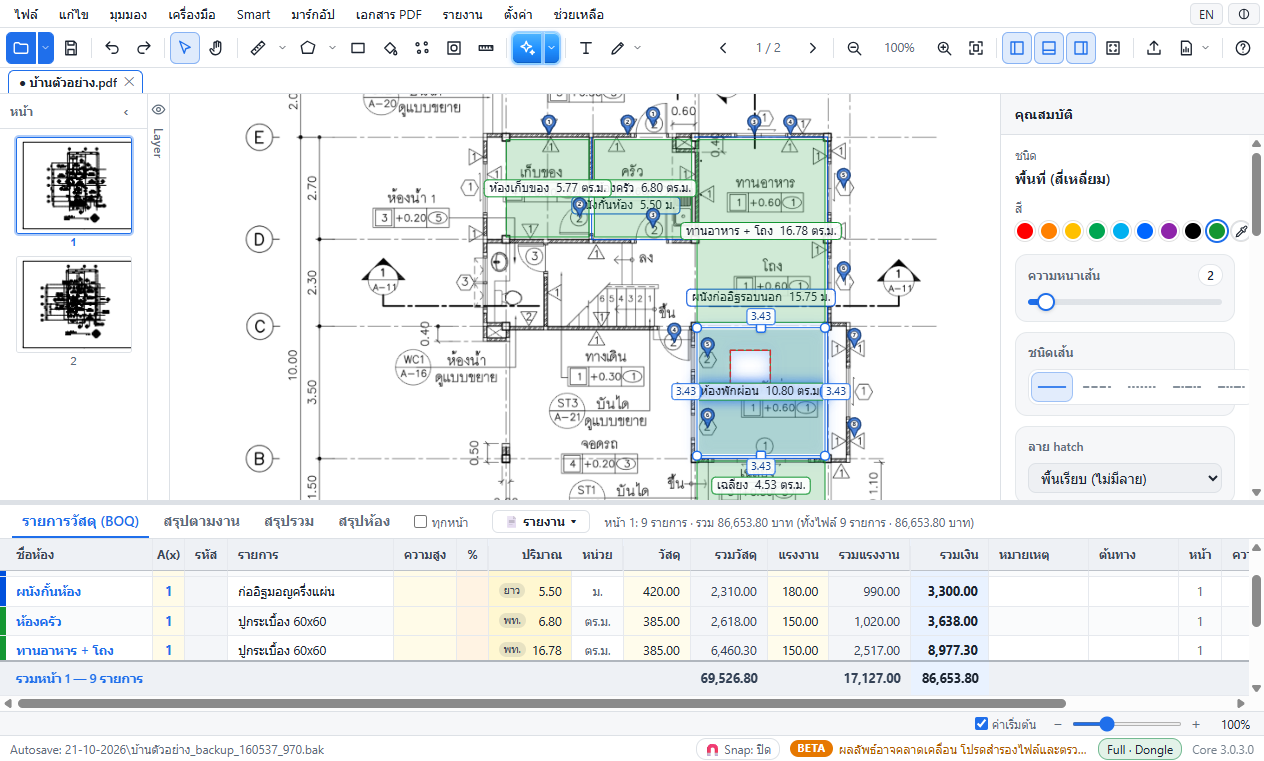The image size is (1264, 761).
Task: Check the ทุกหน้า checkbox
Action: [x=421, y=522]
